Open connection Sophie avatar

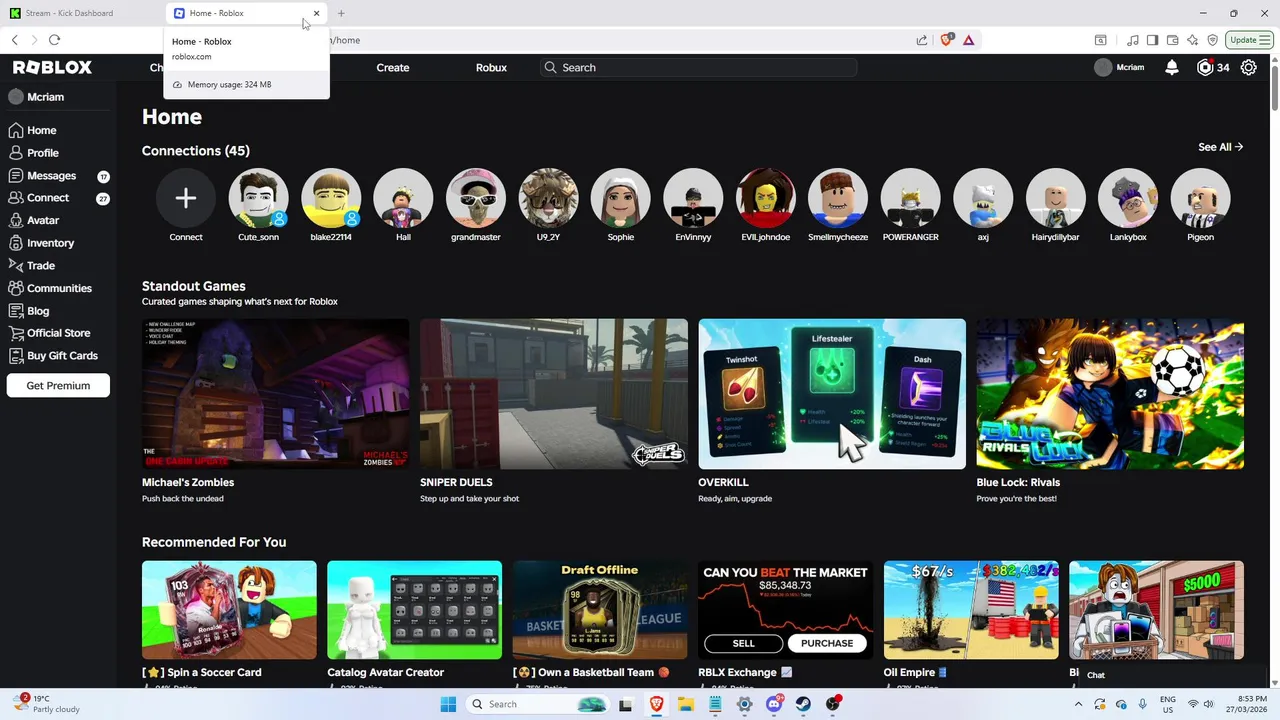621,198
